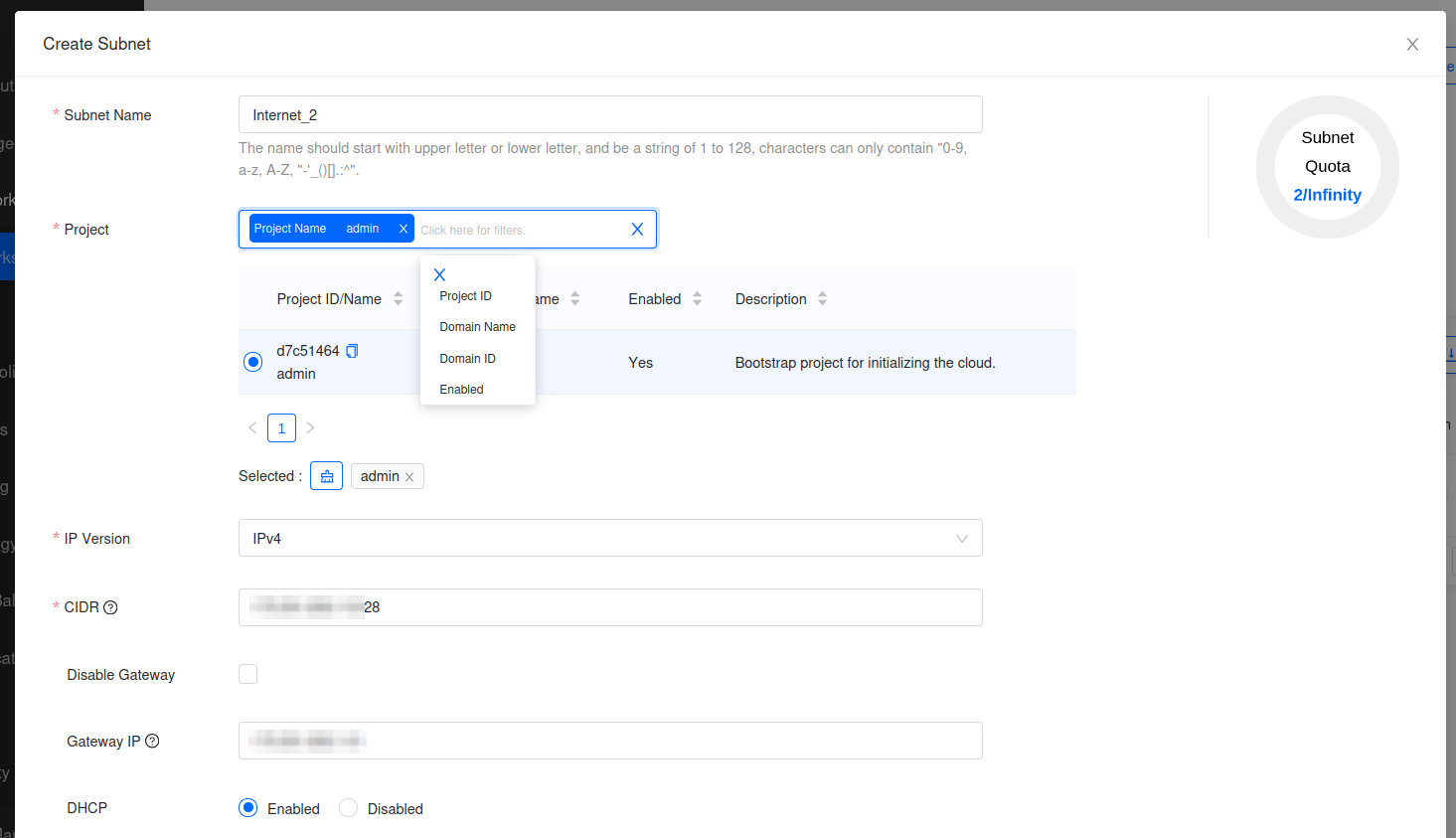The height and width of the screenshot is (838, 1456).
Task: Click the CIDR input field
Action: pos(610,607)
